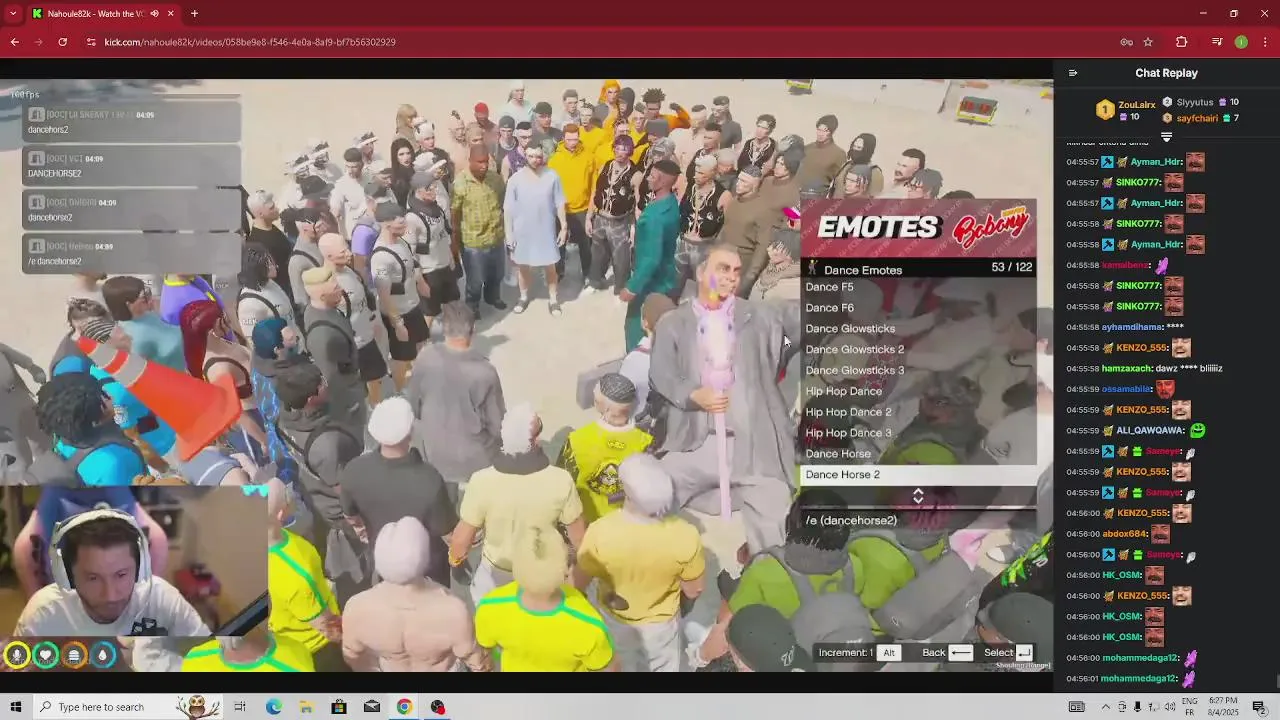Click sayfchairi in the chat leaderboard
This screenshot has width=1280, height=720.
coord(1197,118)
